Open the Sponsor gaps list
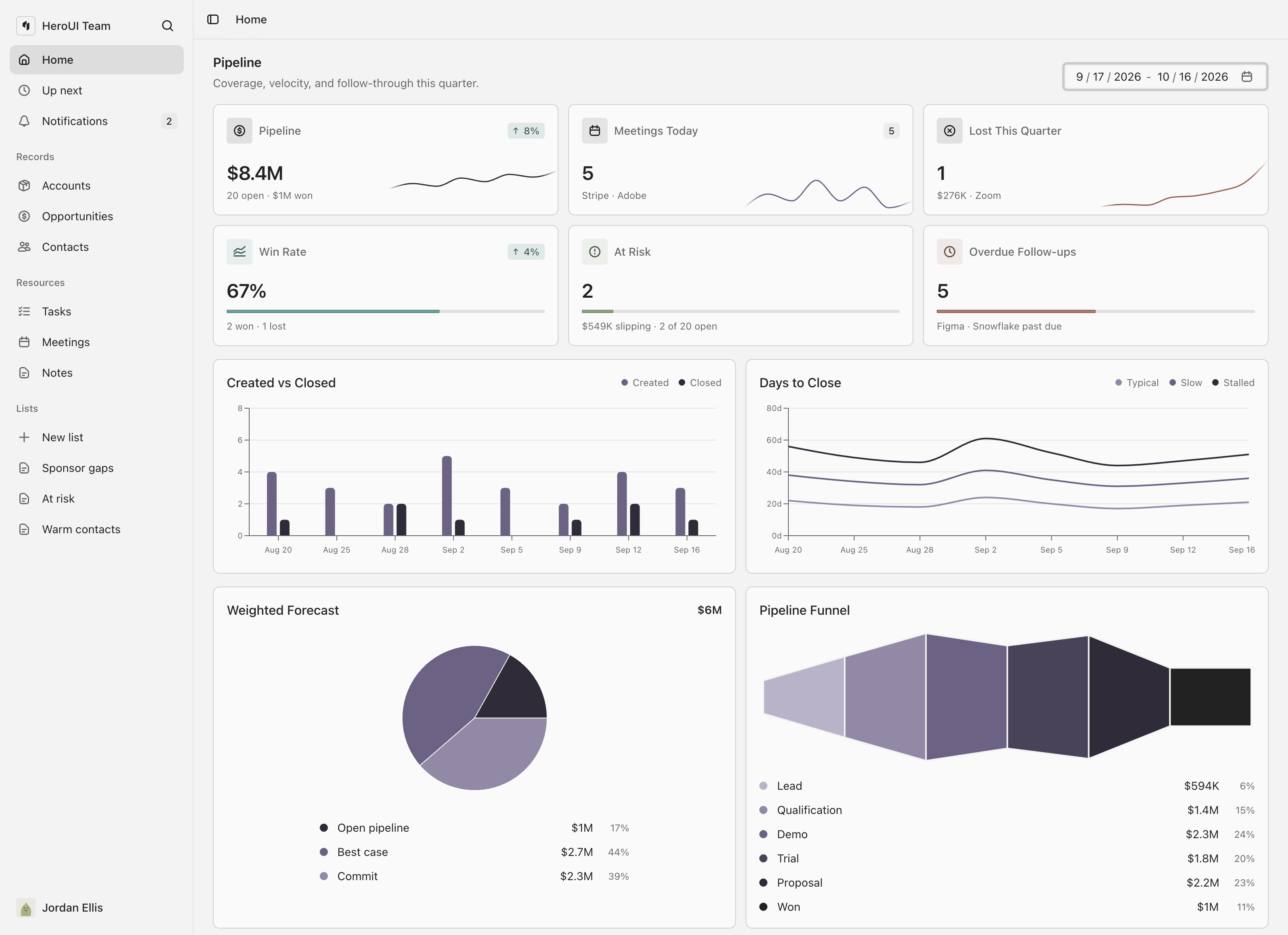 tap(96, 468)
